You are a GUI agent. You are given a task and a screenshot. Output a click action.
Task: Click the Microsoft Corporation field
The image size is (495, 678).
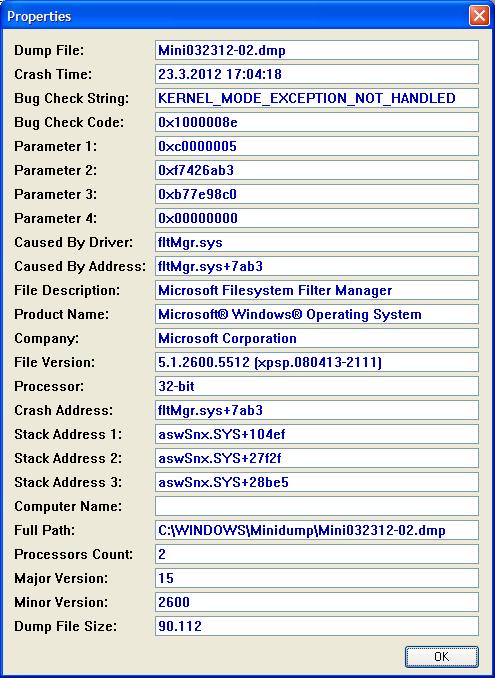317,338
